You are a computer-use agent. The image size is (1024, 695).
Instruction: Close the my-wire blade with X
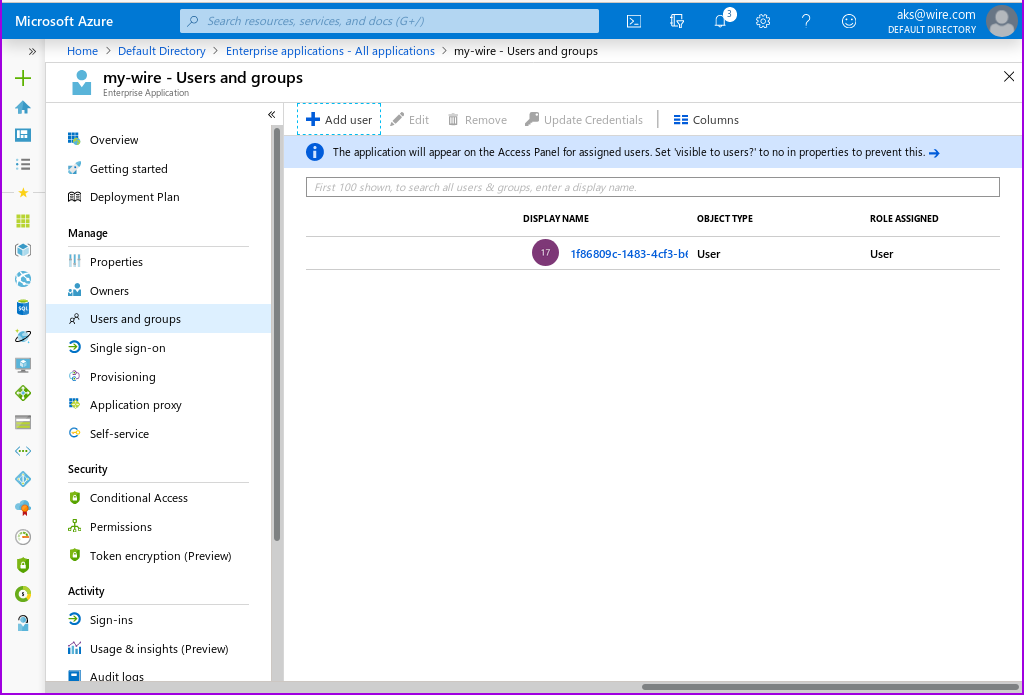[x=1009, y=76]
